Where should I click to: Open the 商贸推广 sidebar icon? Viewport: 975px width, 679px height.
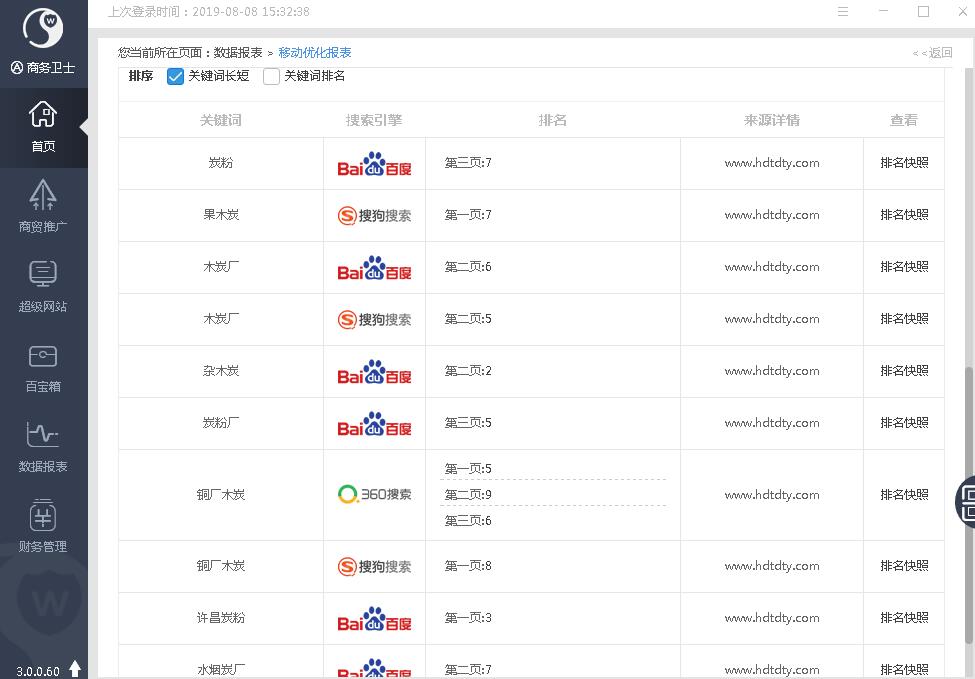(43, 195)
